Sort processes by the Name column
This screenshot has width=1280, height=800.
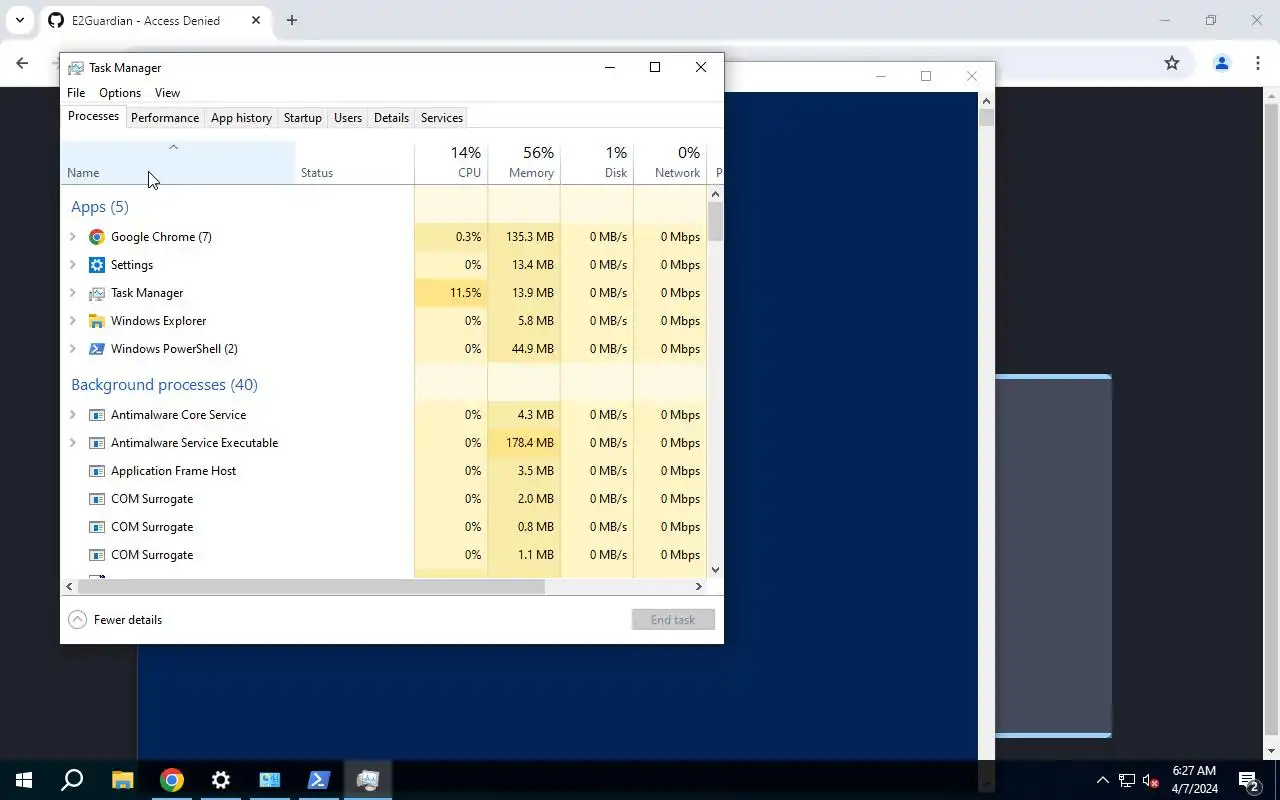178,163
